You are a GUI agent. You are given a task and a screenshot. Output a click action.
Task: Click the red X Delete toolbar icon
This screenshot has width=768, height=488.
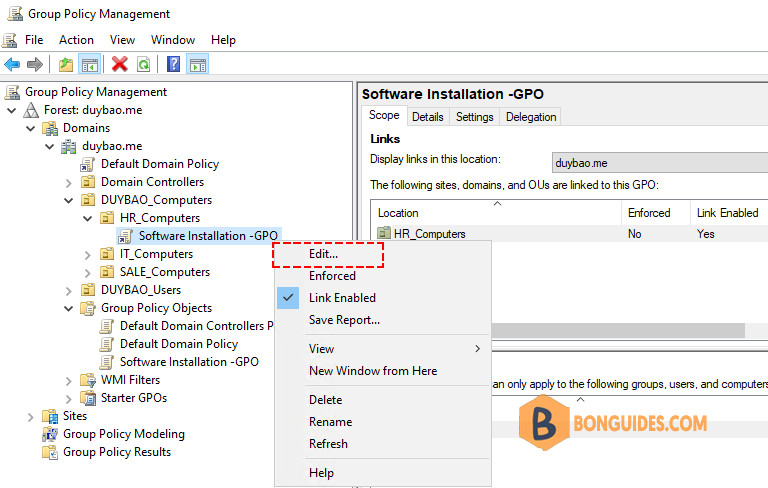pyautogui.click(x=120, y=64)
